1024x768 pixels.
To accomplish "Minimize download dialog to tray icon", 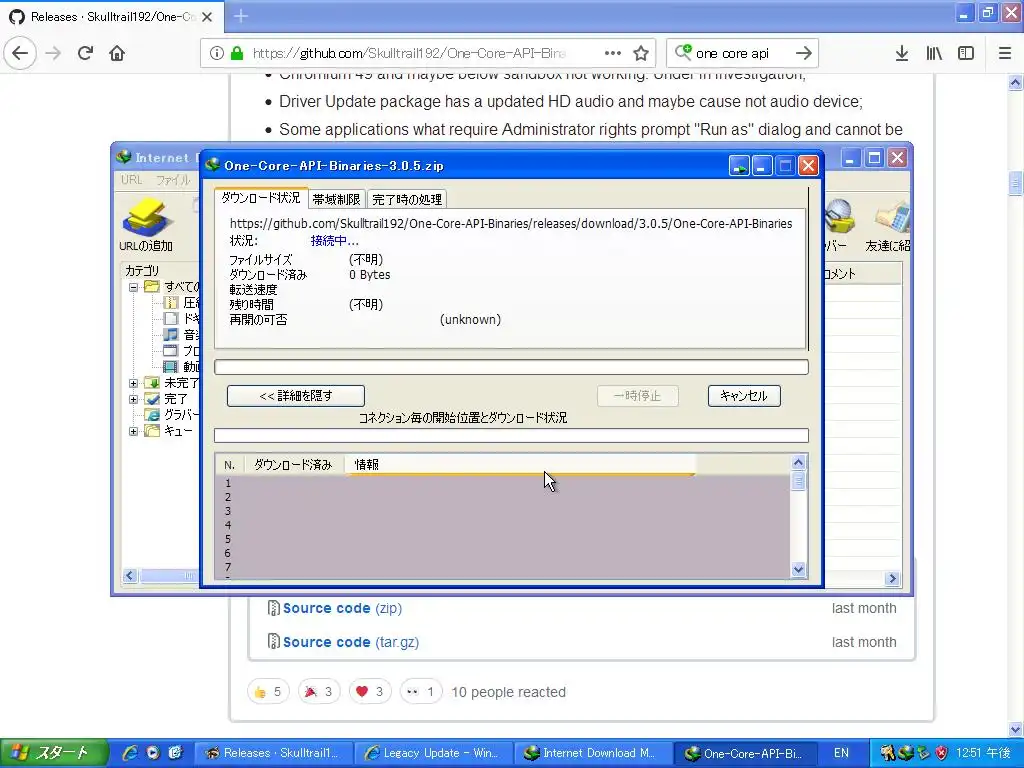I will (x=739, y=166).
